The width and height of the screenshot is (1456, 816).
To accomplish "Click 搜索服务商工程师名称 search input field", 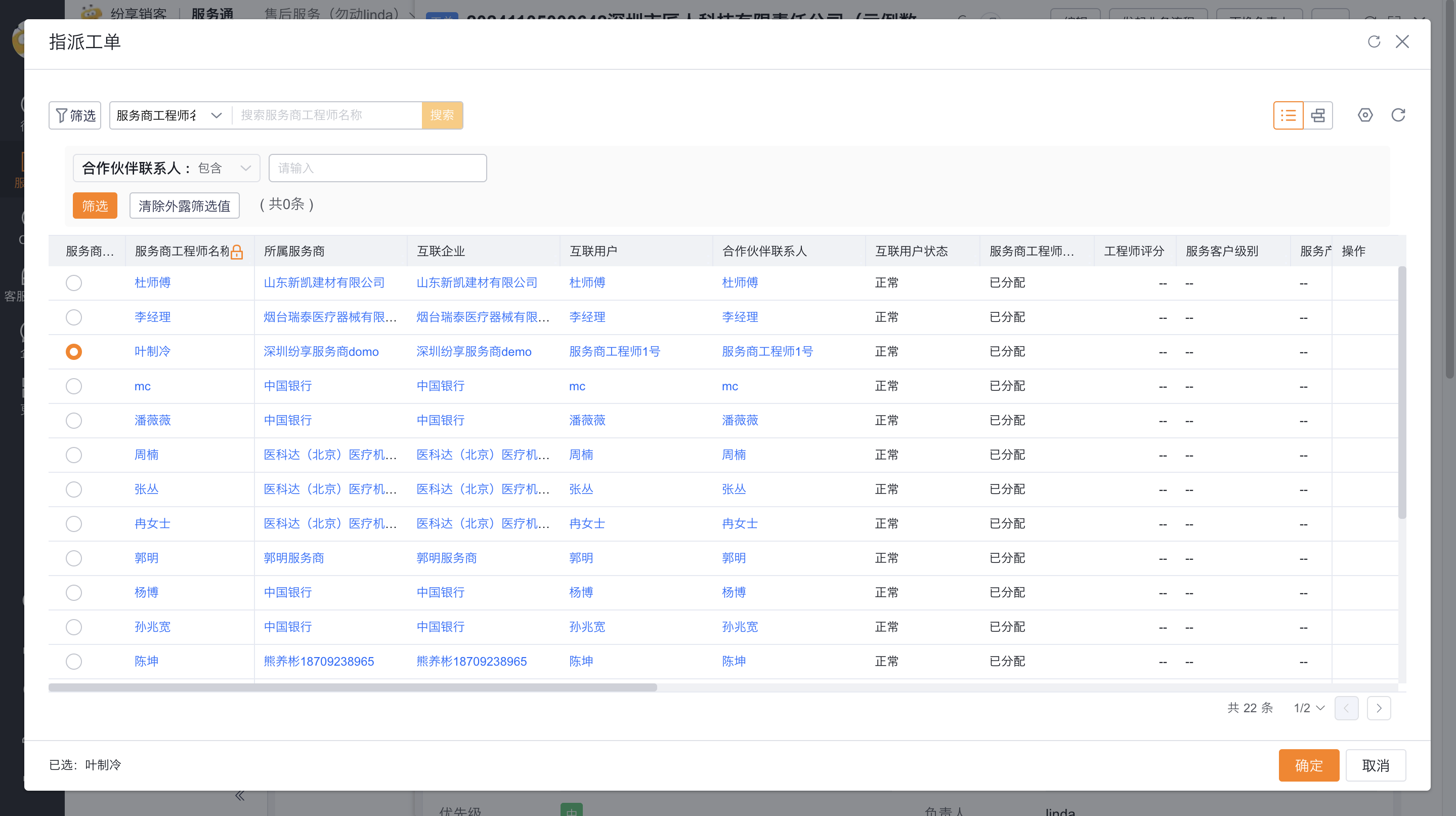I will coord(327,115).
